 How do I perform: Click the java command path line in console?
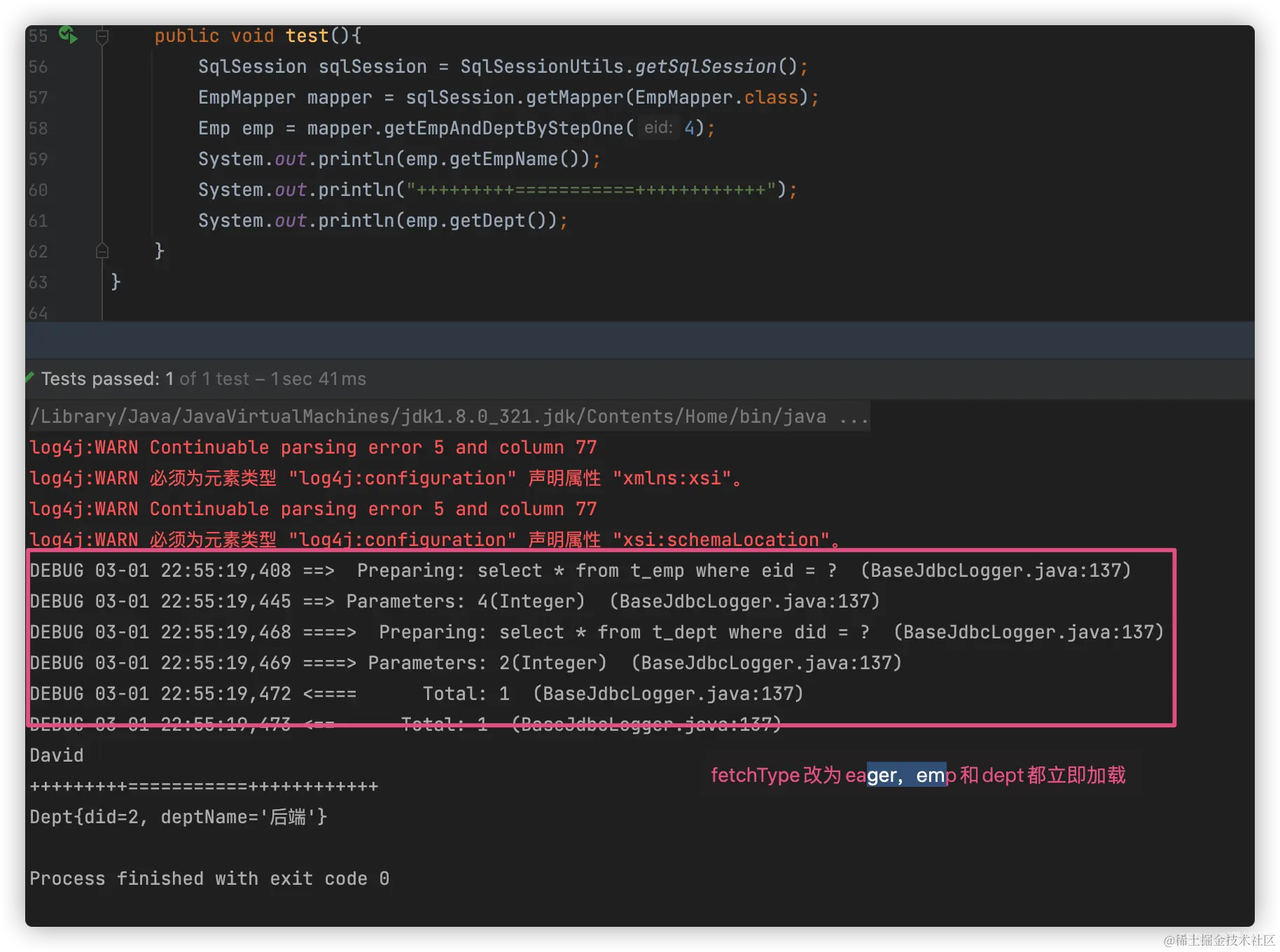pos(449,416)
